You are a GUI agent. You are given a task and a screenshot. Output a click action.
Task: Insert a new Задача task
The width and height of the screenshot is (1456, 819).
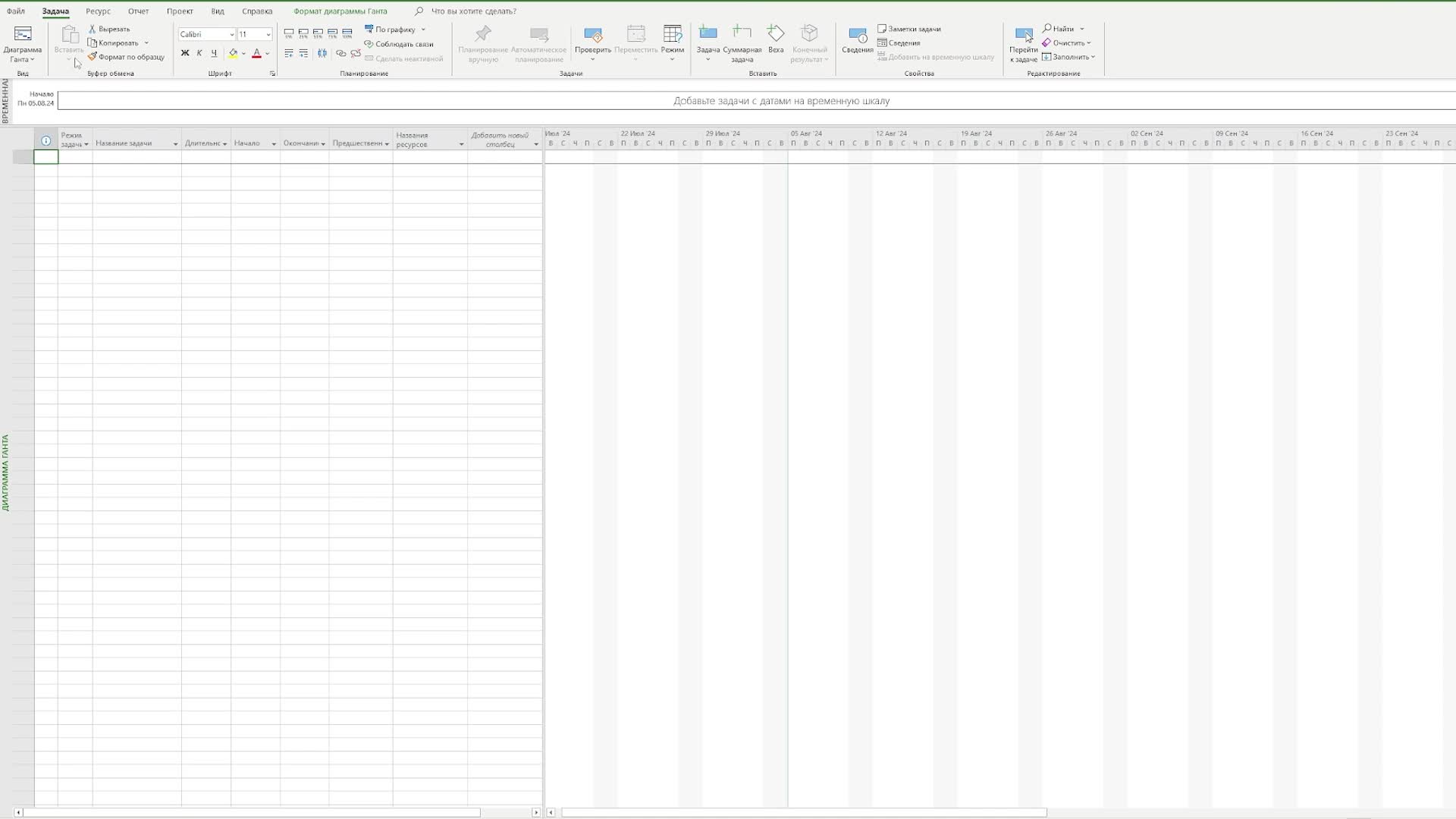[708, 42]
